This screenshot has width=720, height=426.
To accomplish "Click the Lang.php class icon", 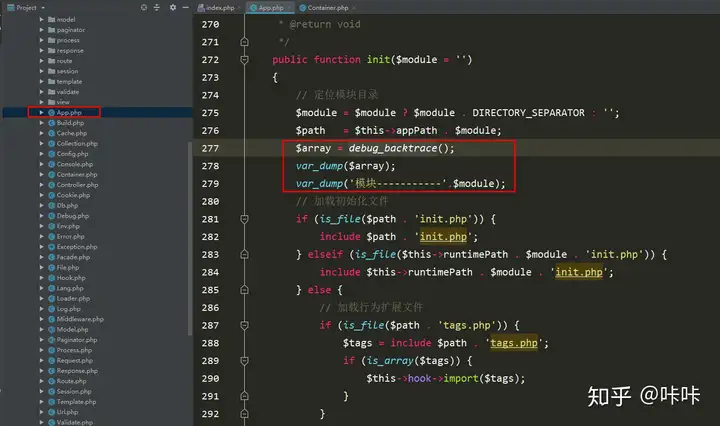I will pyautogui.click(x=51, y=288).
